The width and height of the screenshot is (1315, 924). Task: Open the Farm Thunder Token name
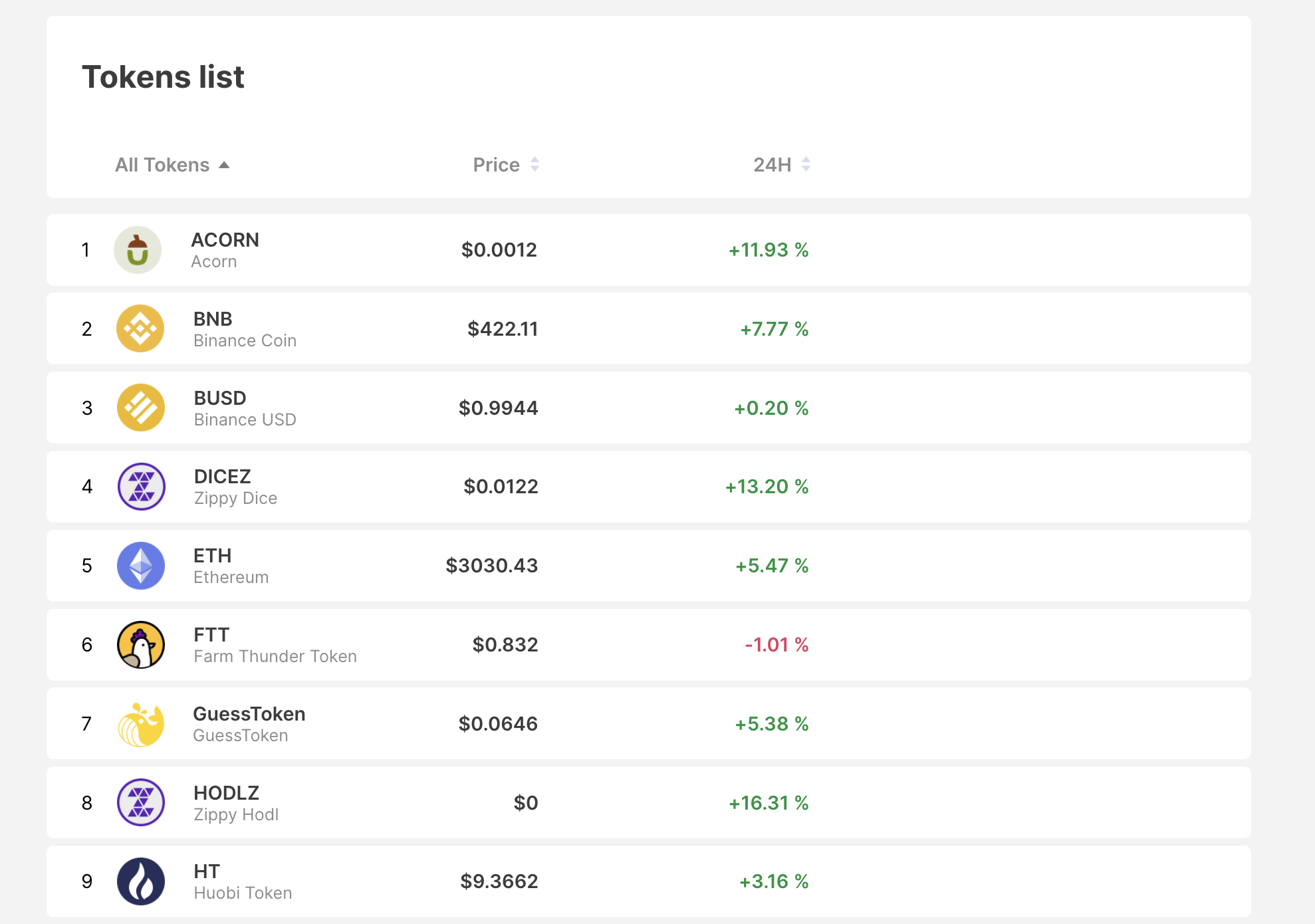tap(275, 656)
